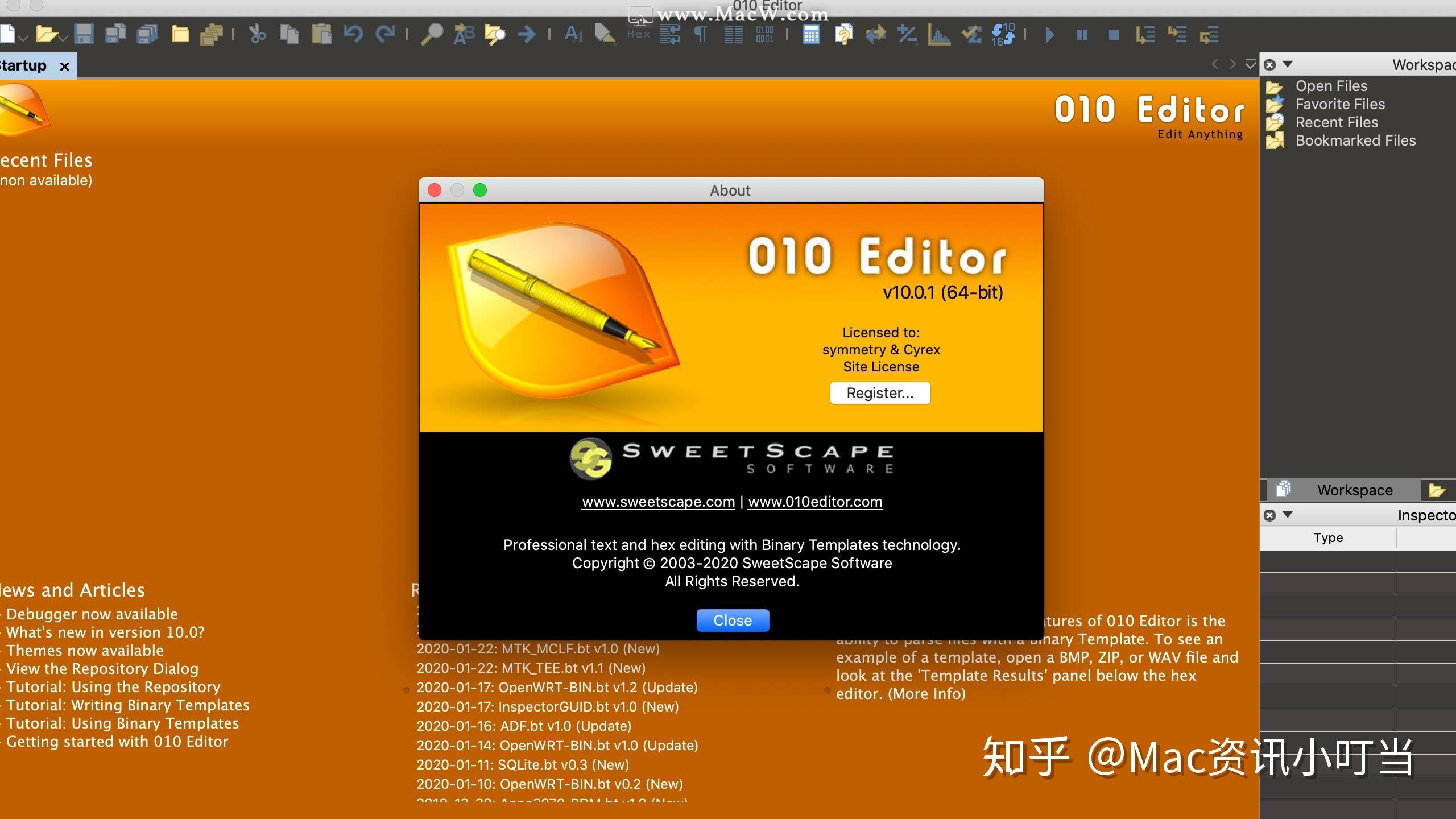
Task: Select the Startup tab
Action: pyautogui.click(x=23, y=65)
